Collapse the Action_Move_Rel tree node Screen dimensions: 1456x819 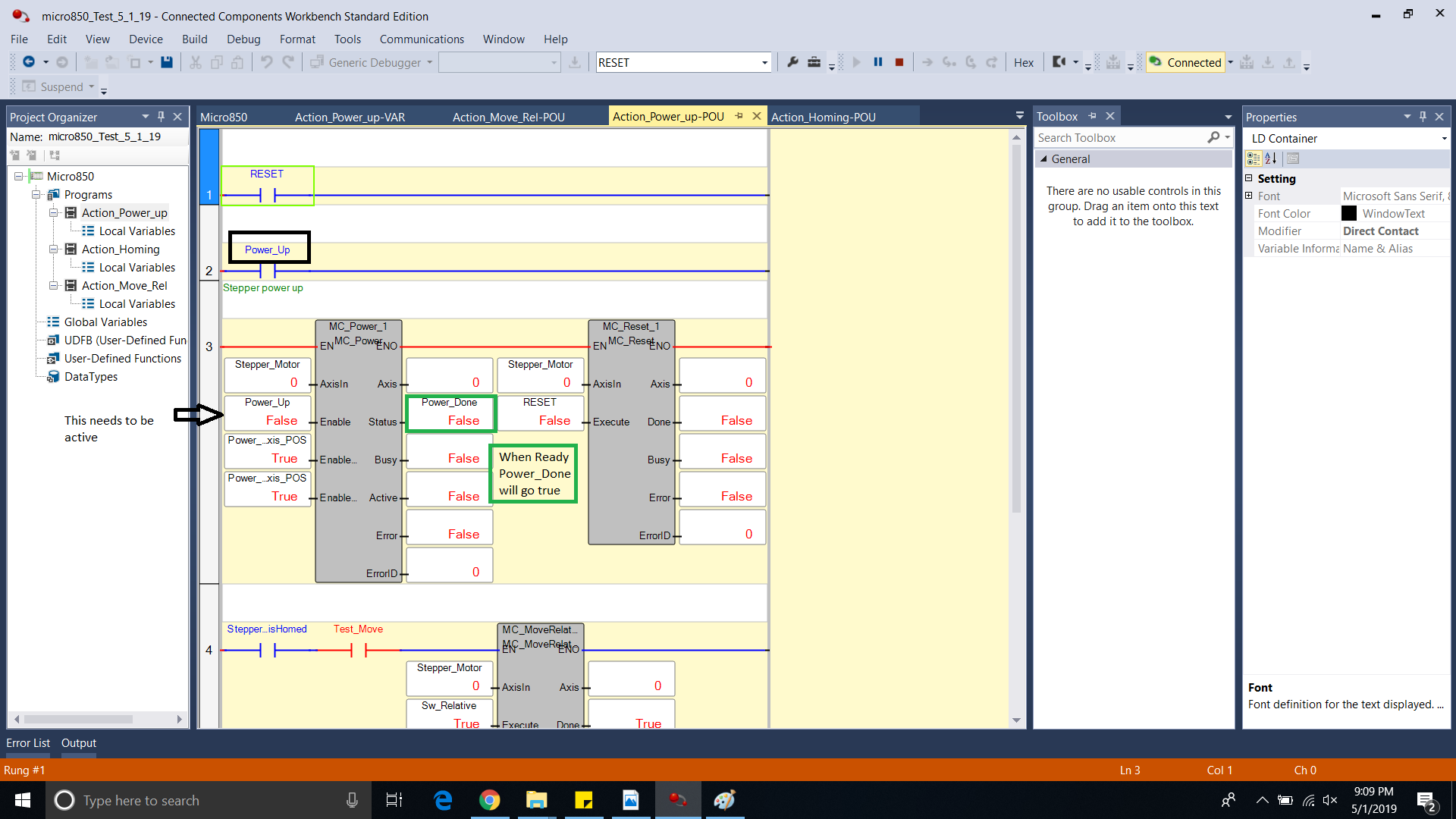(x=54, y=285)
